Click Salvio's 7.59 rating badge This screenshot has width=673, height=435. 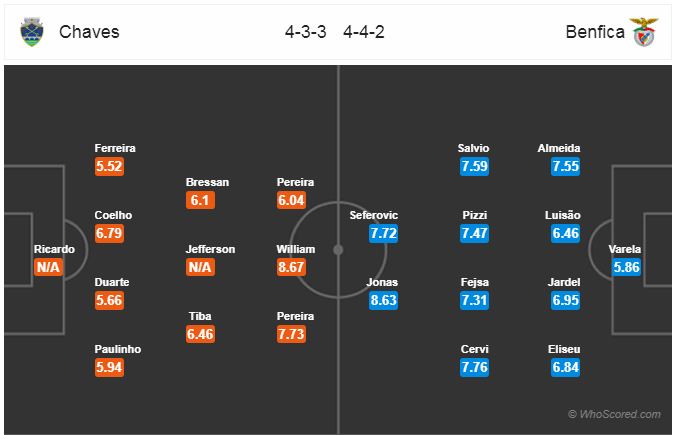pyautogui.click(x=474, y=167)
